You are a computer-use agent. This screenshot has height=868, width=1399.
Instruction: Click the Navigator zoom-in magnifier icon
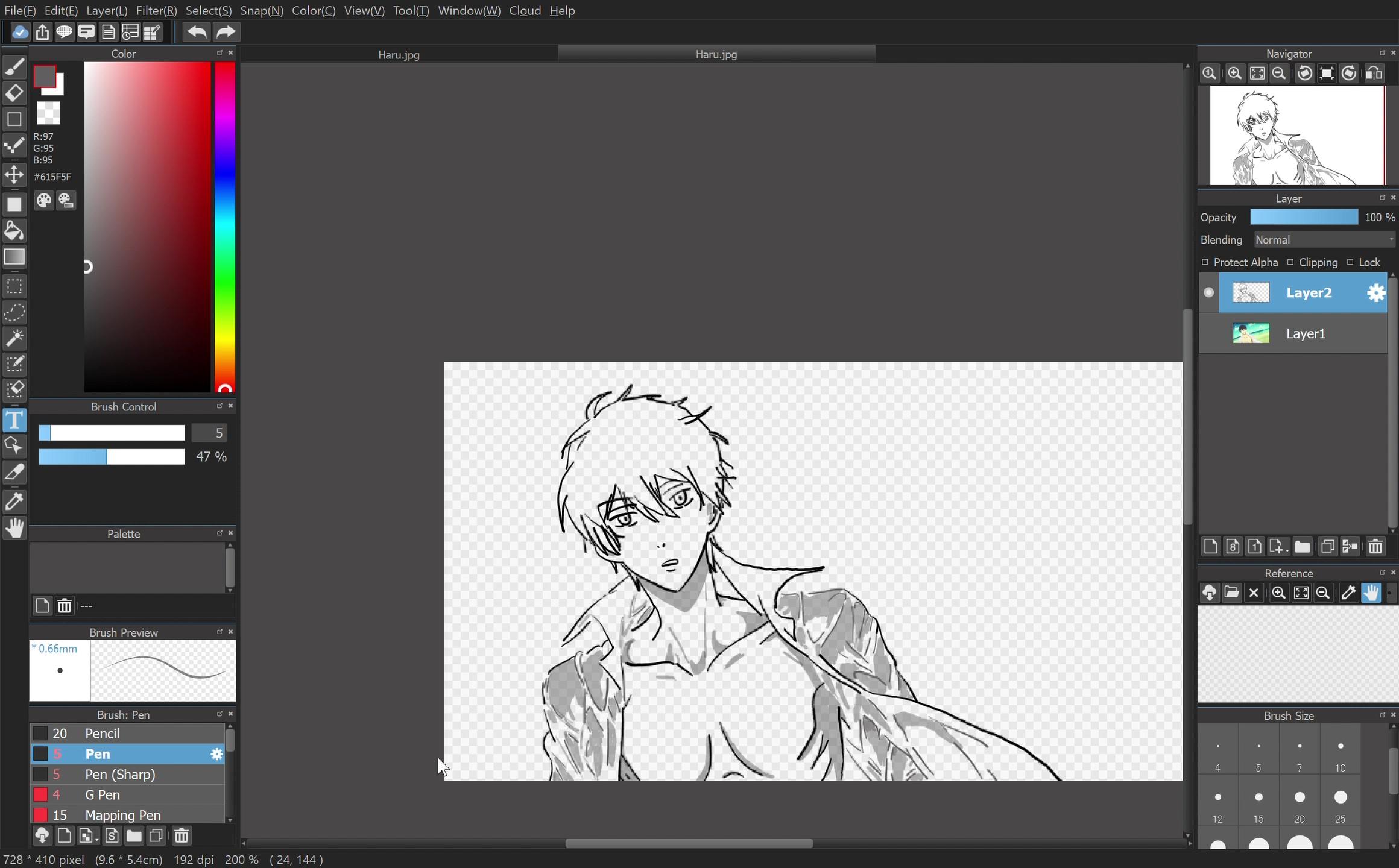[x=1234, y=73]
